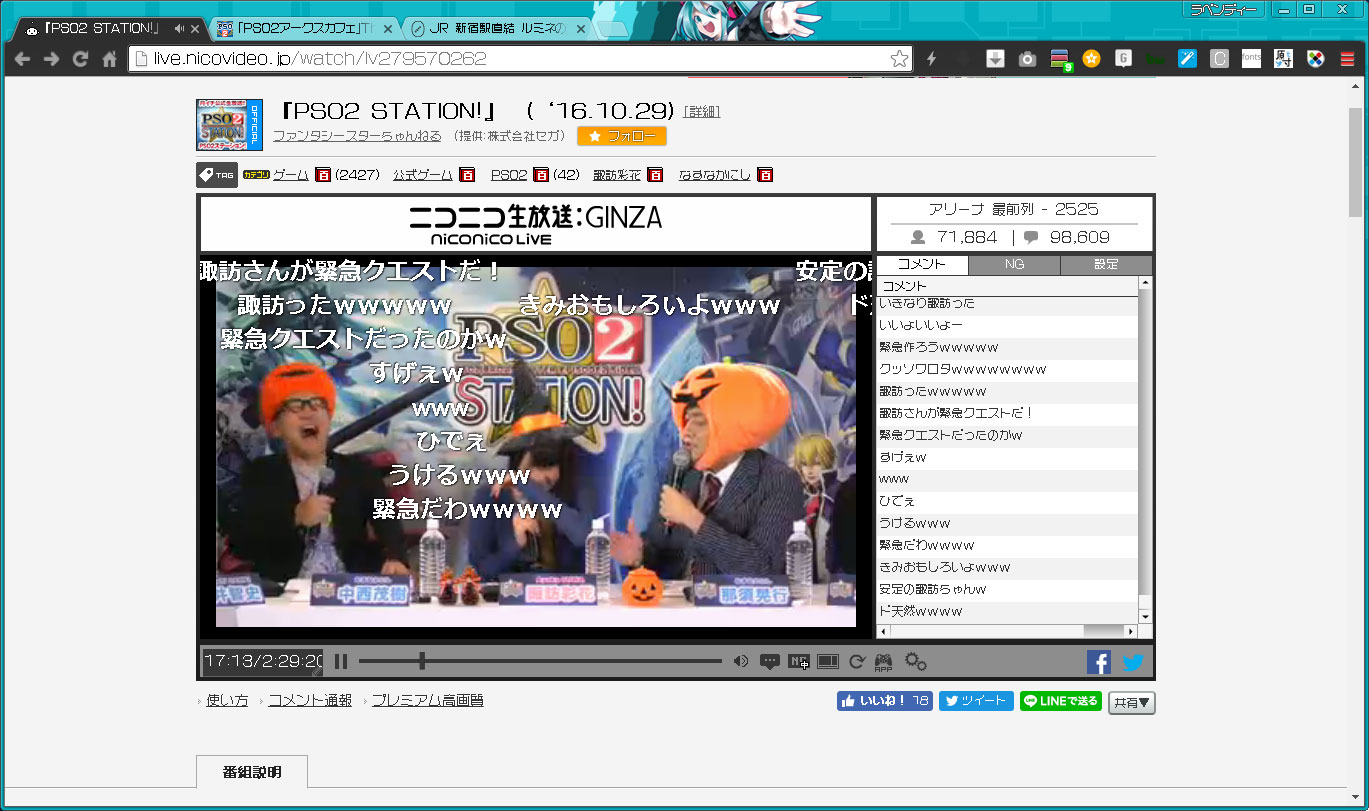Open dictionary icon next to なすなかにし tag
The width and height of the screenshot is (1369, 811).
[x=764, y=175]
